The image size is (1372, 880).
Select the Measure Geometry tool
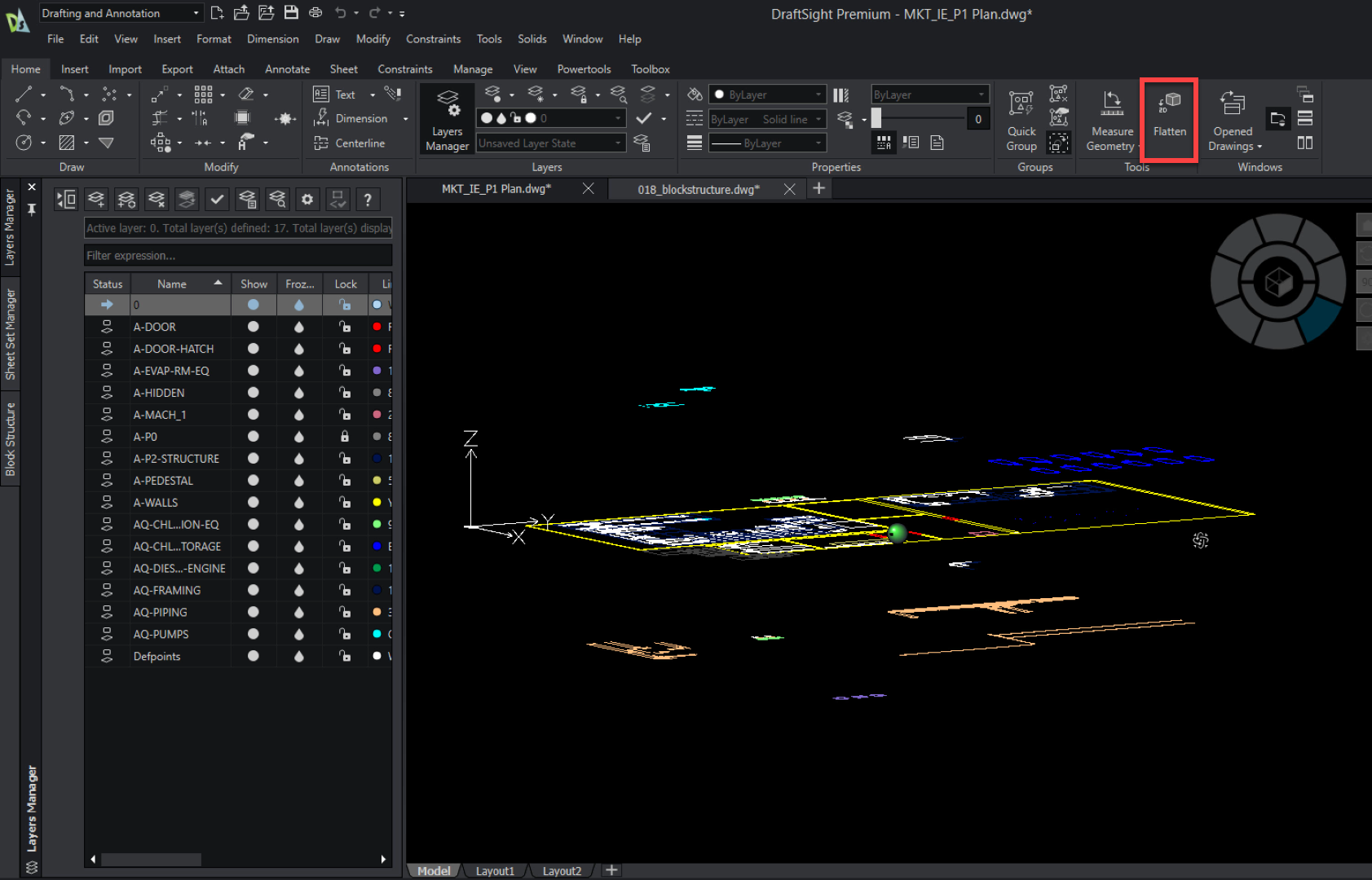(1111, 120)
